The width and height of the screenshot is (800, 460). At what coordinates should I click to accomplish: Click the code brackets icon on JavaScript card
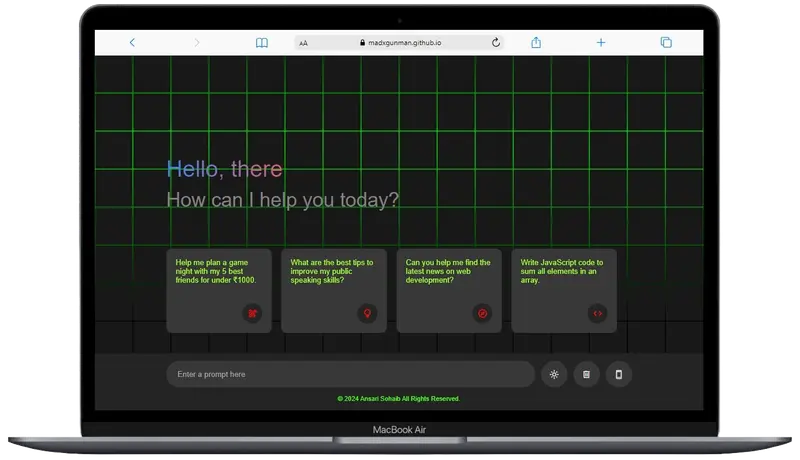coord(597,313)
